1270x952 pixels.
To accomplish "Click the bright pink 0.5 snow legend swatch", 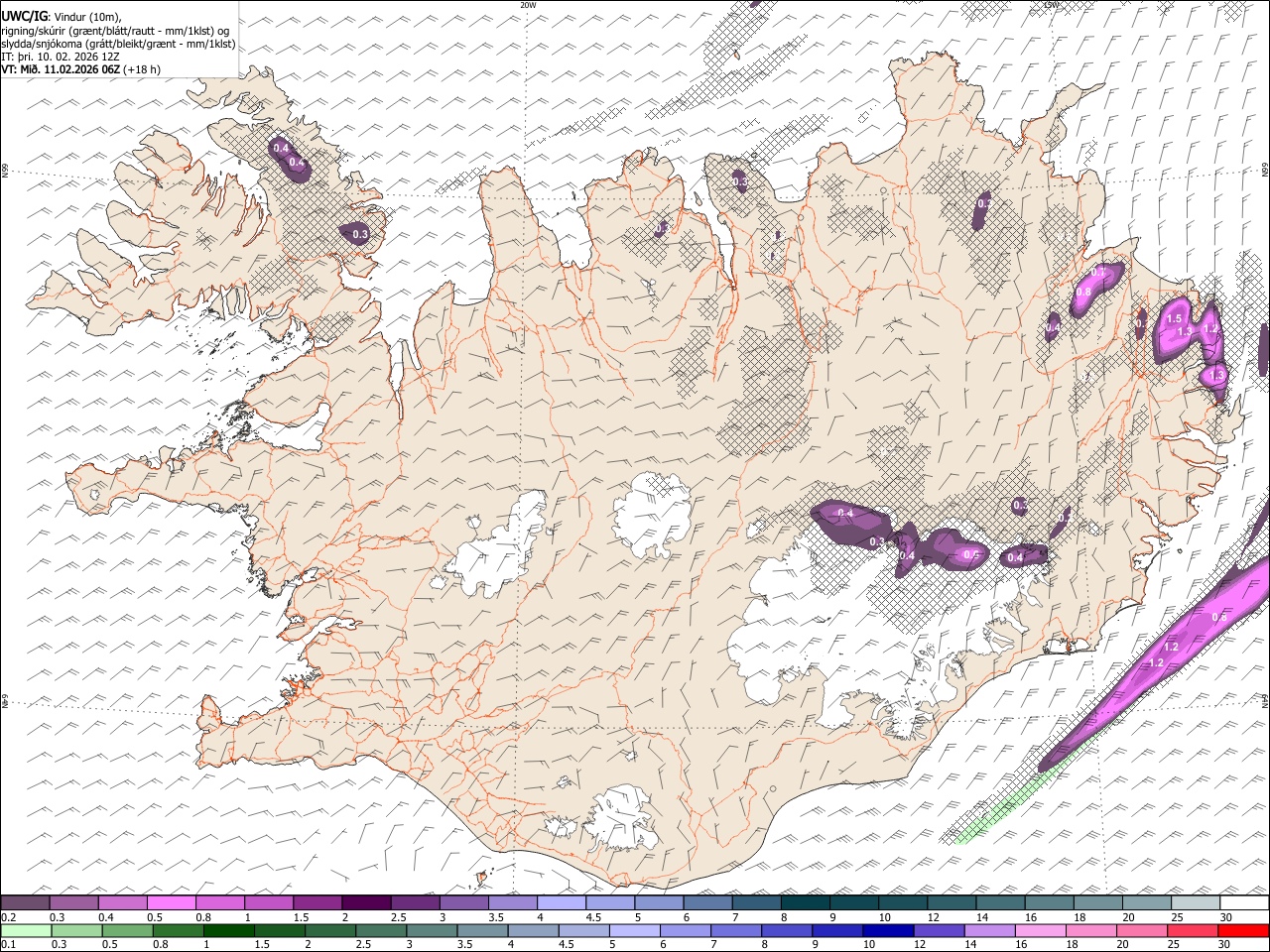I will click(x=171, y=903).
